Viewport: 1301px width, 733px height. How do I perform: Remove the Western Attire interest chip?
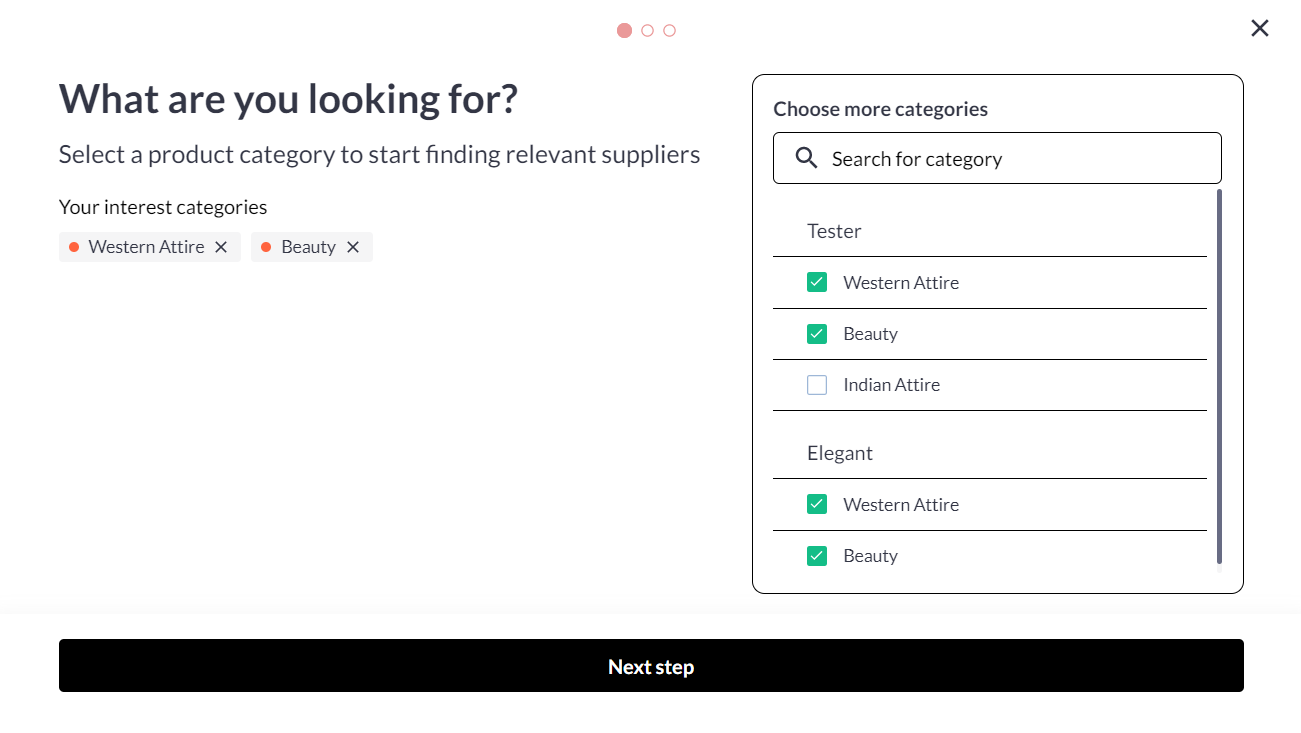(x=221, y=247)
